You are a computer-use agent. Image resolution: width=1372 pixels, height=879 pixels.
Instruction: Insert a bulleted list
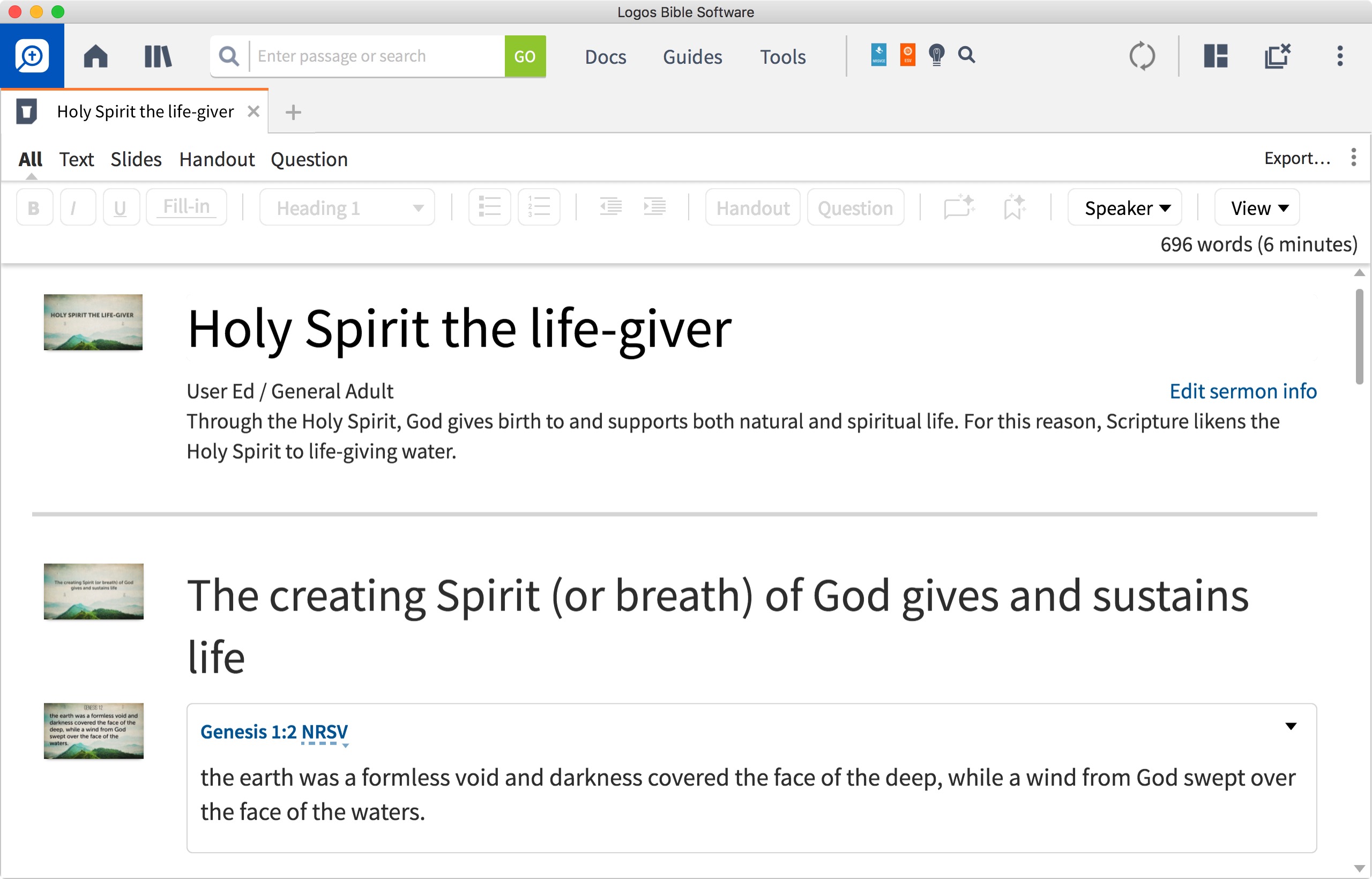coord(489,207)
